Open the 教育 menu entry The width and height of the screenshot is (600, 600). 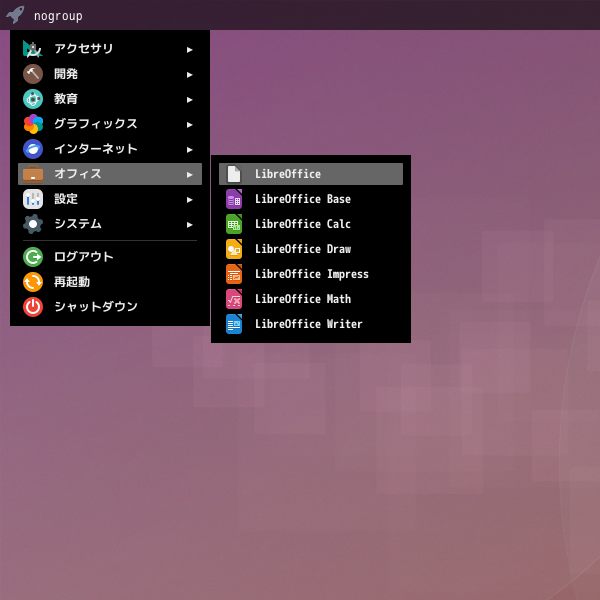[x=110, y=99]
